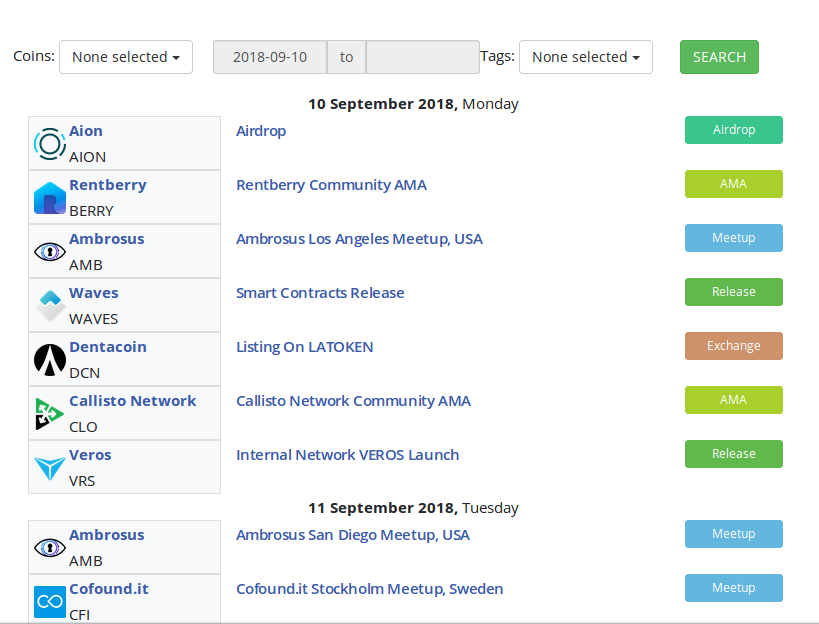Open the Aion Airdrop event link
Image resolution: width=819 pixels, height=624 pixels.
[261, 131]
